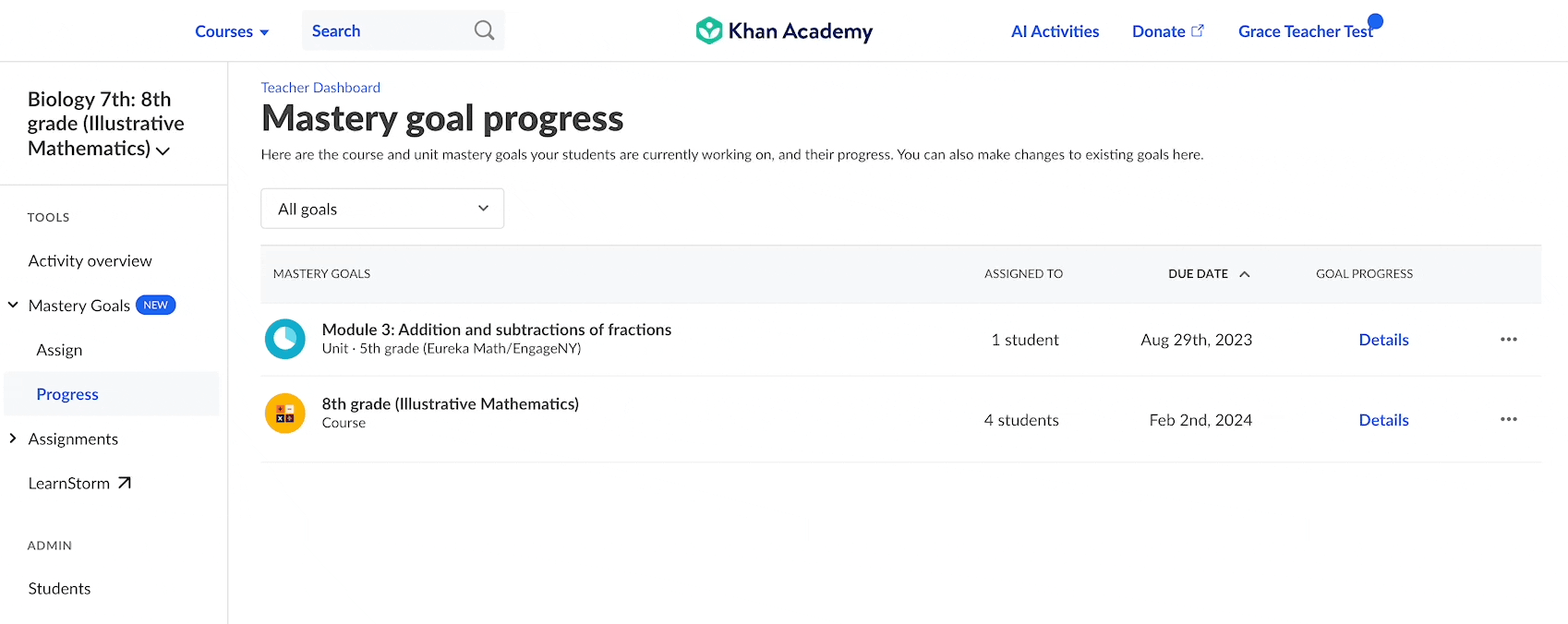
Task: View Details for the Module 3 goal
Action: pos(1383,339)
